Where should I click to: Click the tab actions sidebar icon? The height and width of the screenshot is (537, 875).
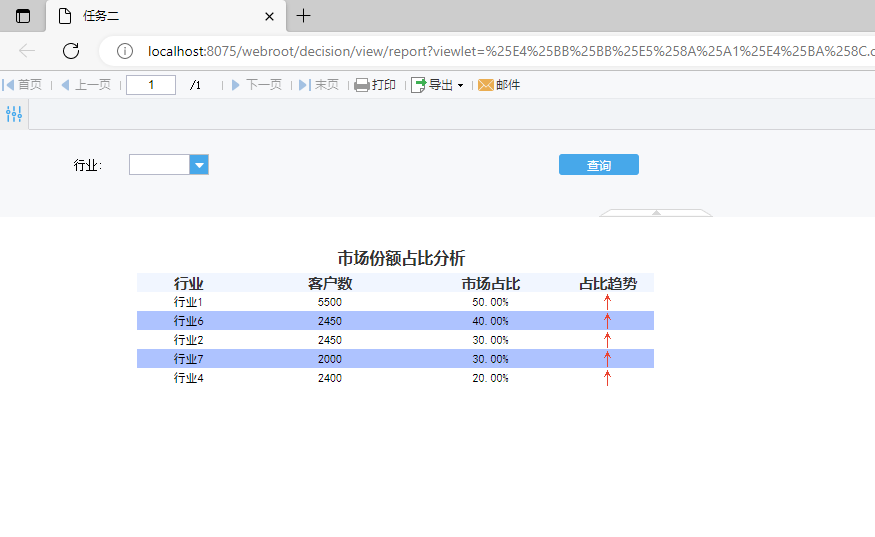pos(23,16)
